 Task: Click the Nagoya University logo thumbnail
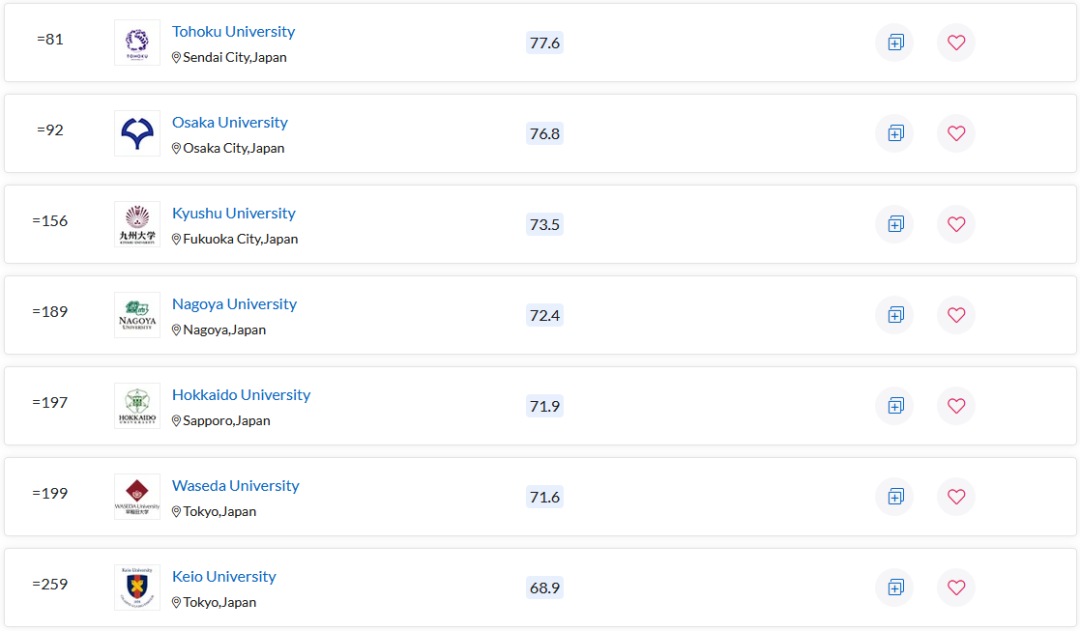[137, 316]
